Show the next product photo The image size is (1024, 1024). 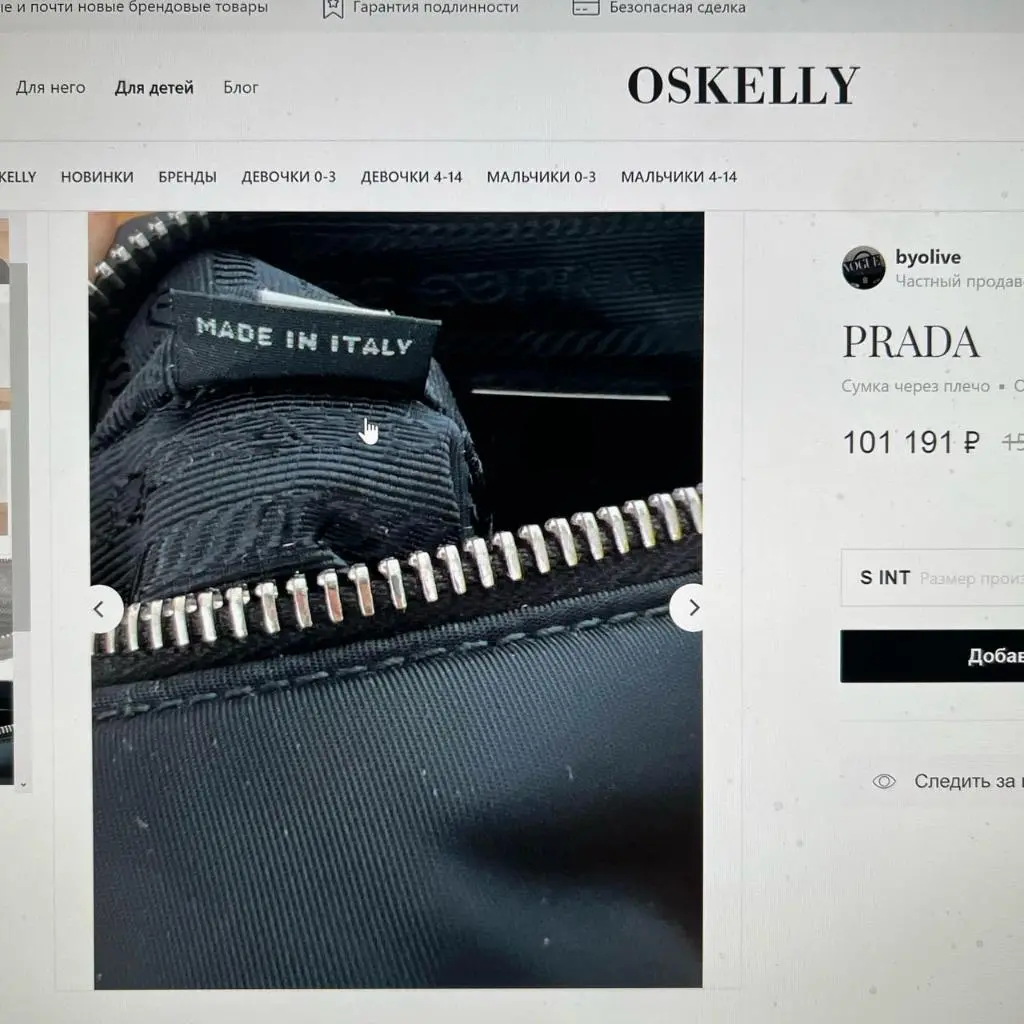[x=692, y=608]
